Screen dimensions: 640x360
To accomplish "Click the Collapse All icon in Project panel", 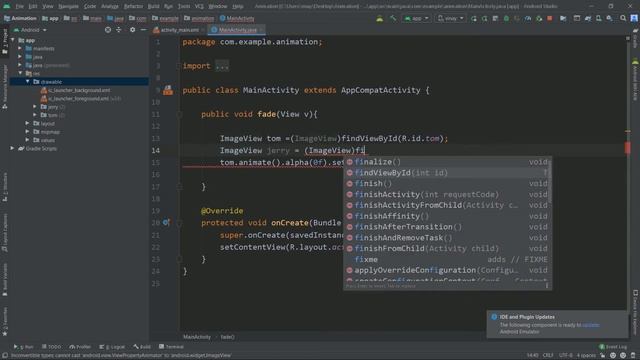I will coord(119,30).
